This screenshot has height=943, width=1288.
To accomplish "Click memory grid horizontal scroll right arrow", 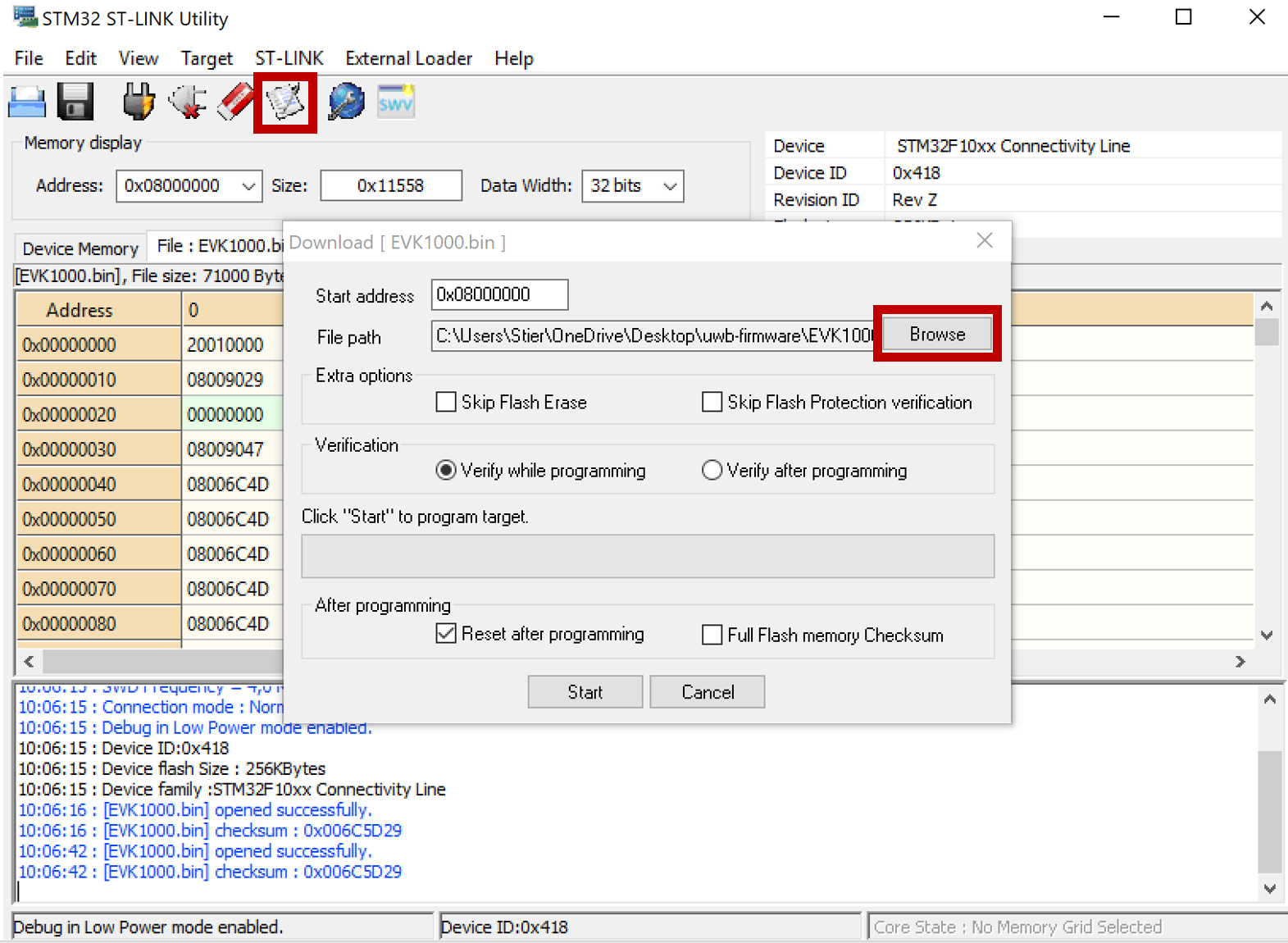I will coord(1240,661).
